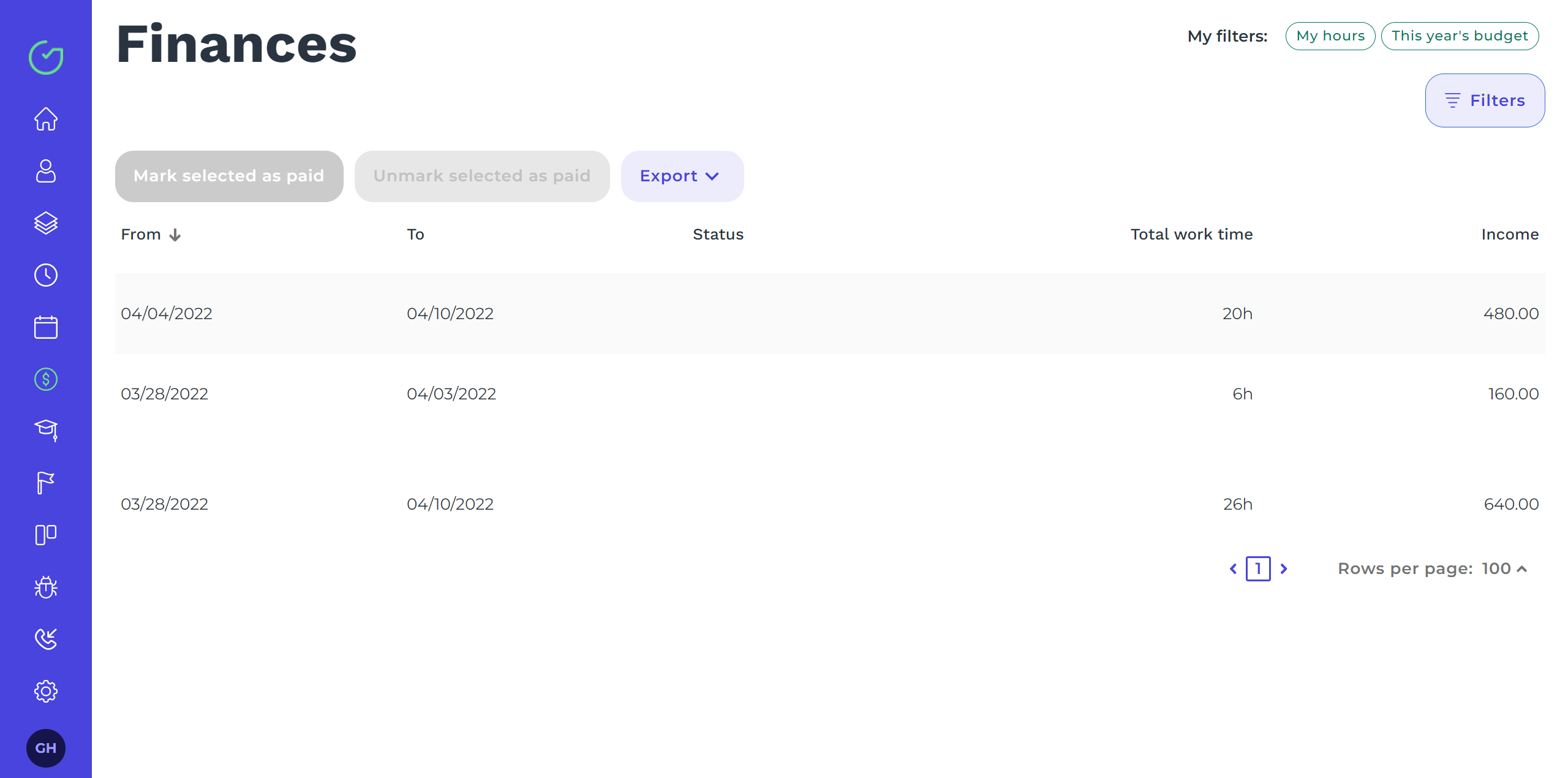This screenshot has height=778, width=1568.
Task: Click the flag icon in sidebar
Action: point(46,483)
